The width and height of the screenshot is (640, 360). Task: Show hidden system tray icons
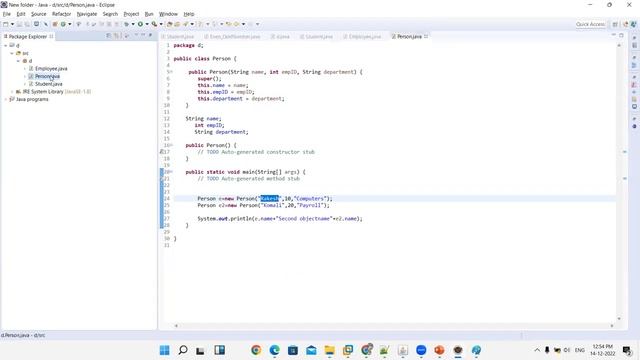point(537,350)
